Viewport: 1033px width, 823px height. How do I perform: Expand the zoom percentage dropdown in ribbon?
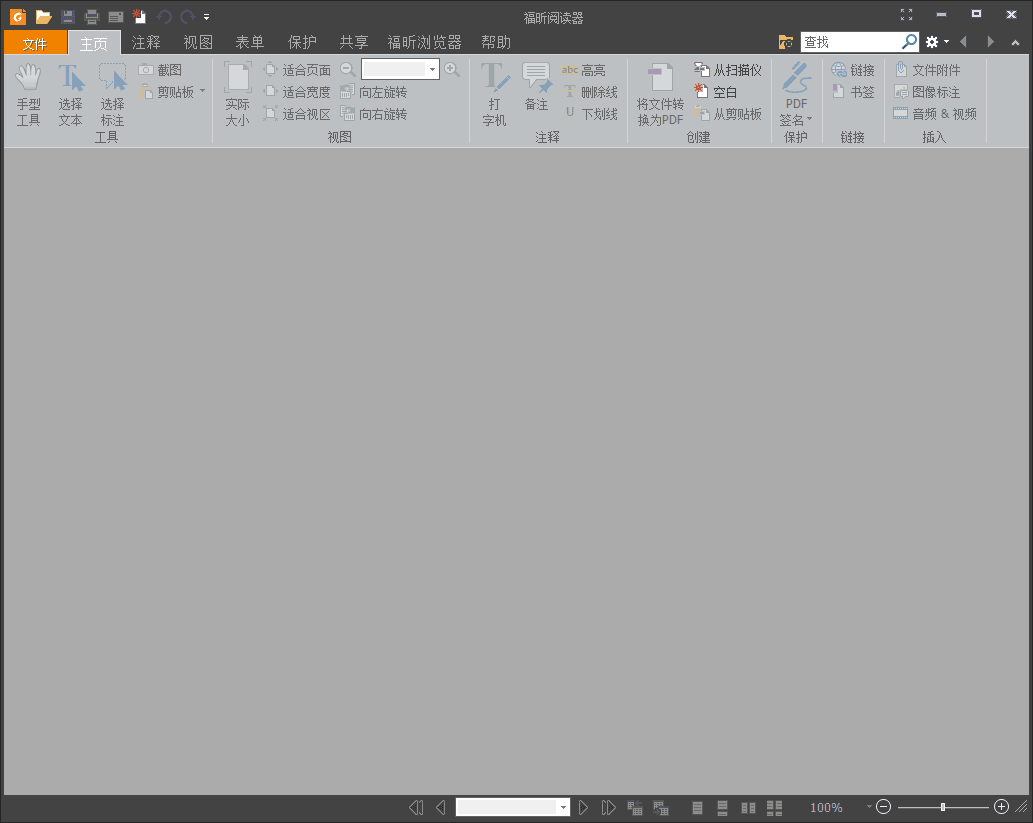coord(432,70)
